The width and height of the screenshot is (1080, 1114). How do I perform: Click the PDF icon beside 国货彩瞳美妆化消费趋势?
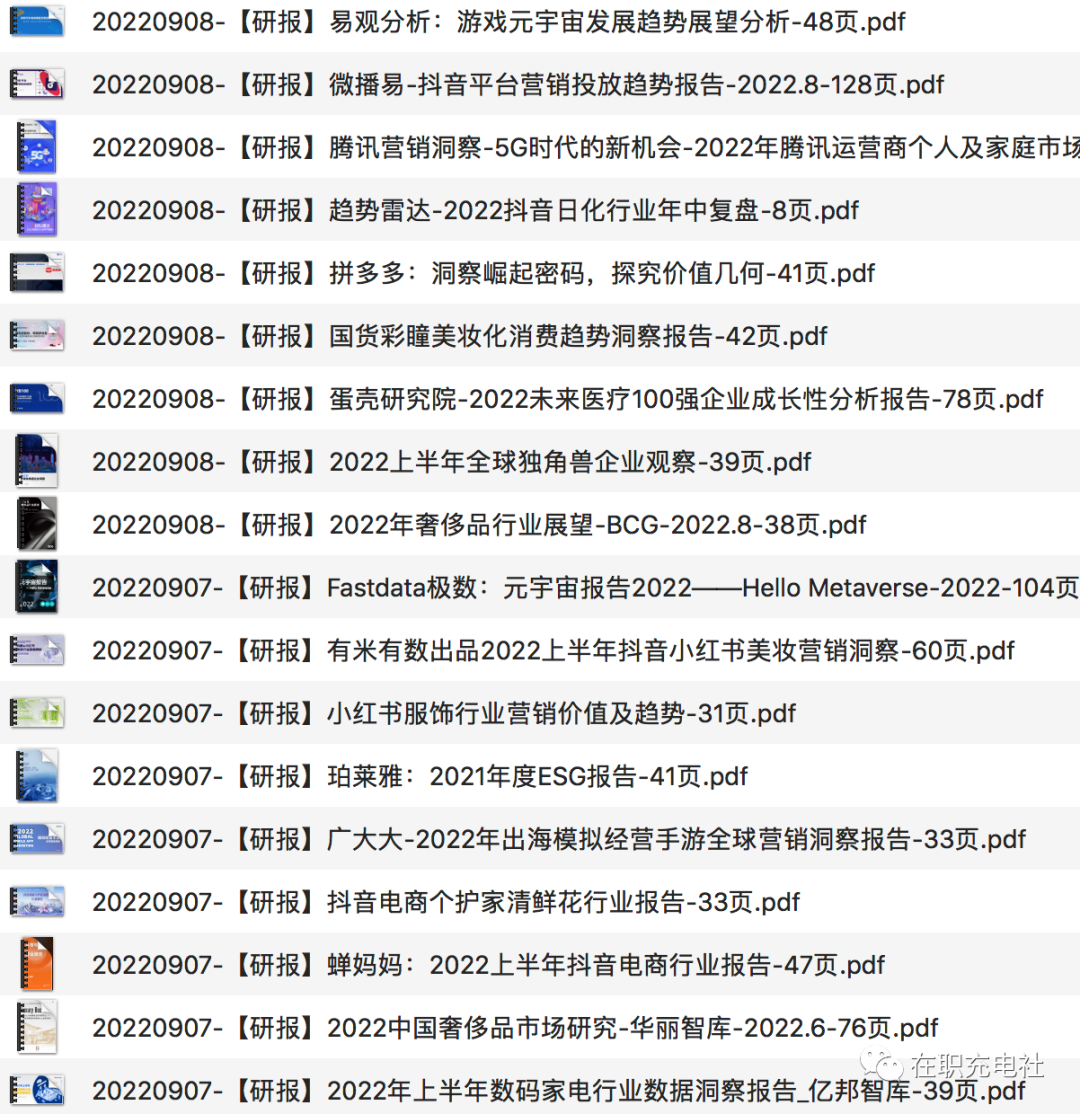click(37, 335)
